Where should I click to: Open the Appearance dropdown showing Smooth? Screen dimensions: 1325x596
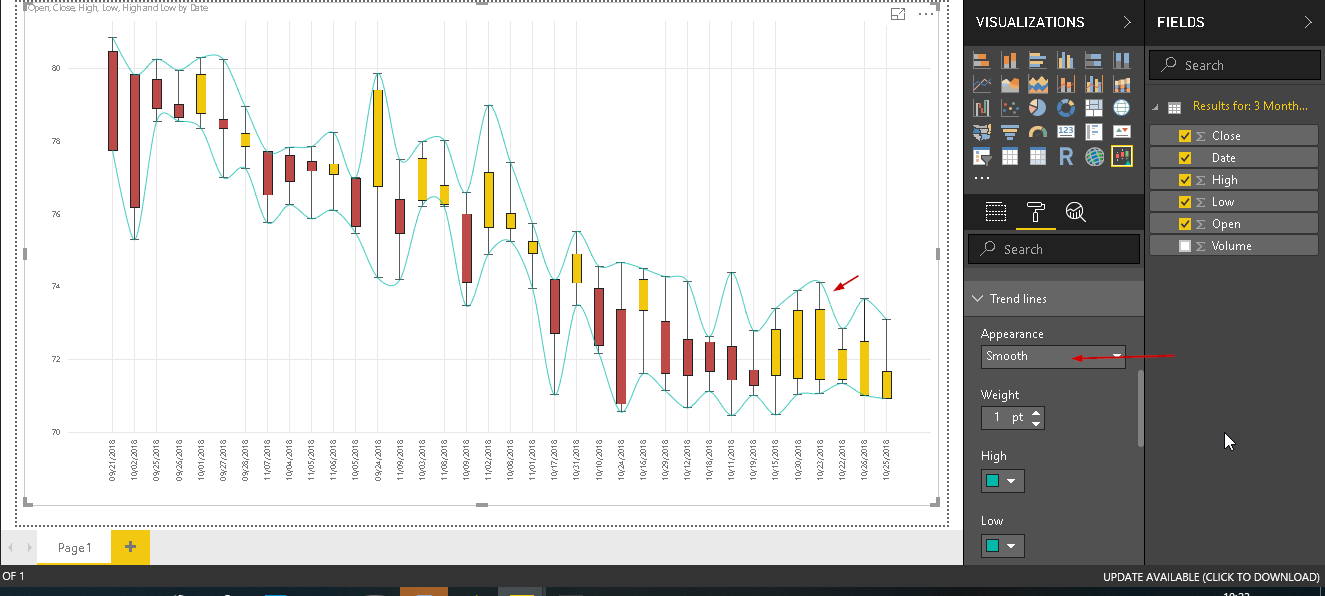(1053, 356)
